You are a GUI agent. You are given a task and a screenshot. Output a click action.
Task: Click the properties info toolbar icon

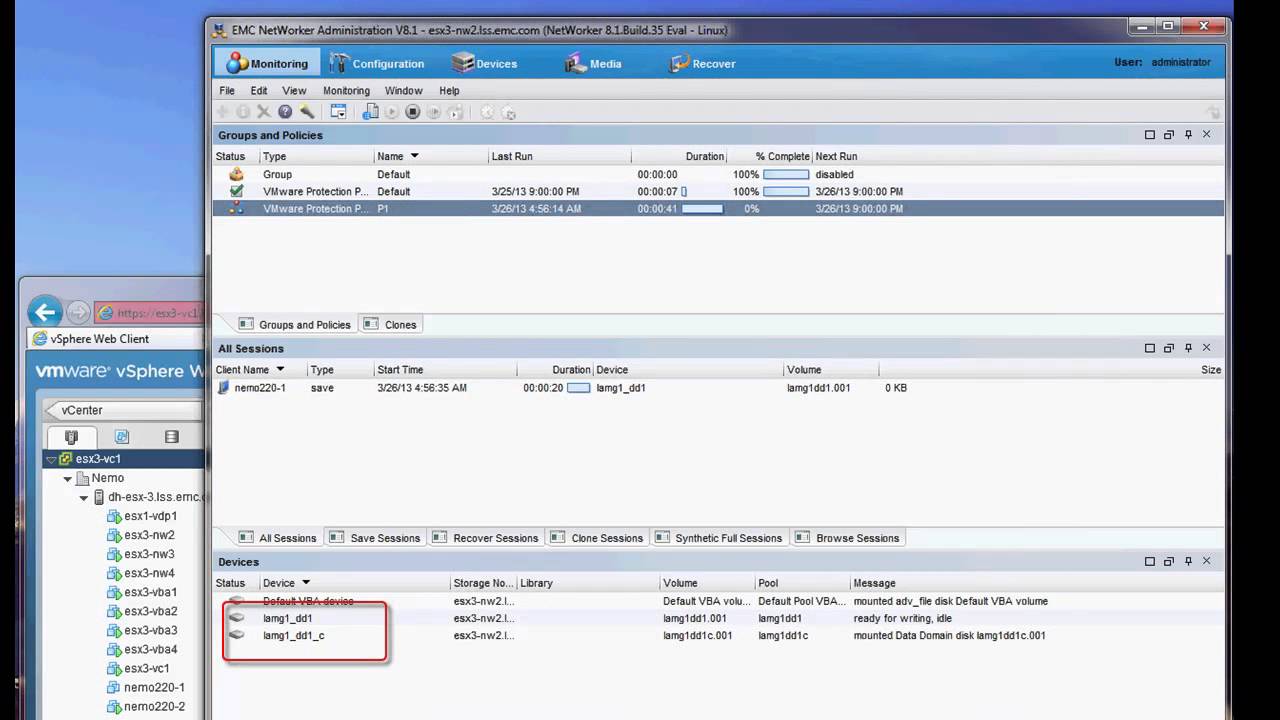(x=243, y=112)
